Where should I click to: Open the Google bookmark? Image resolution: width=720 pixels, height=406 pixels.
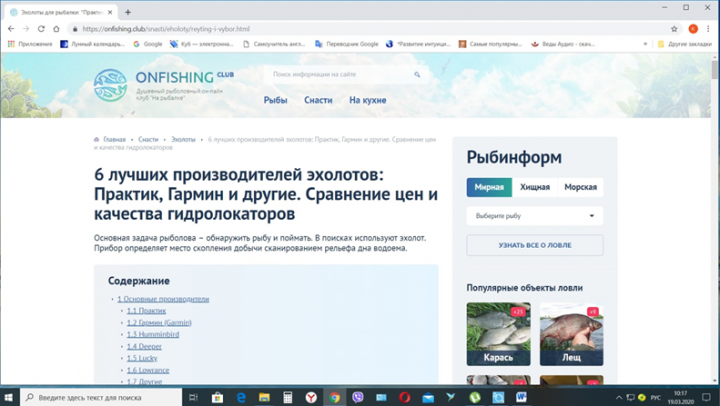147,44
